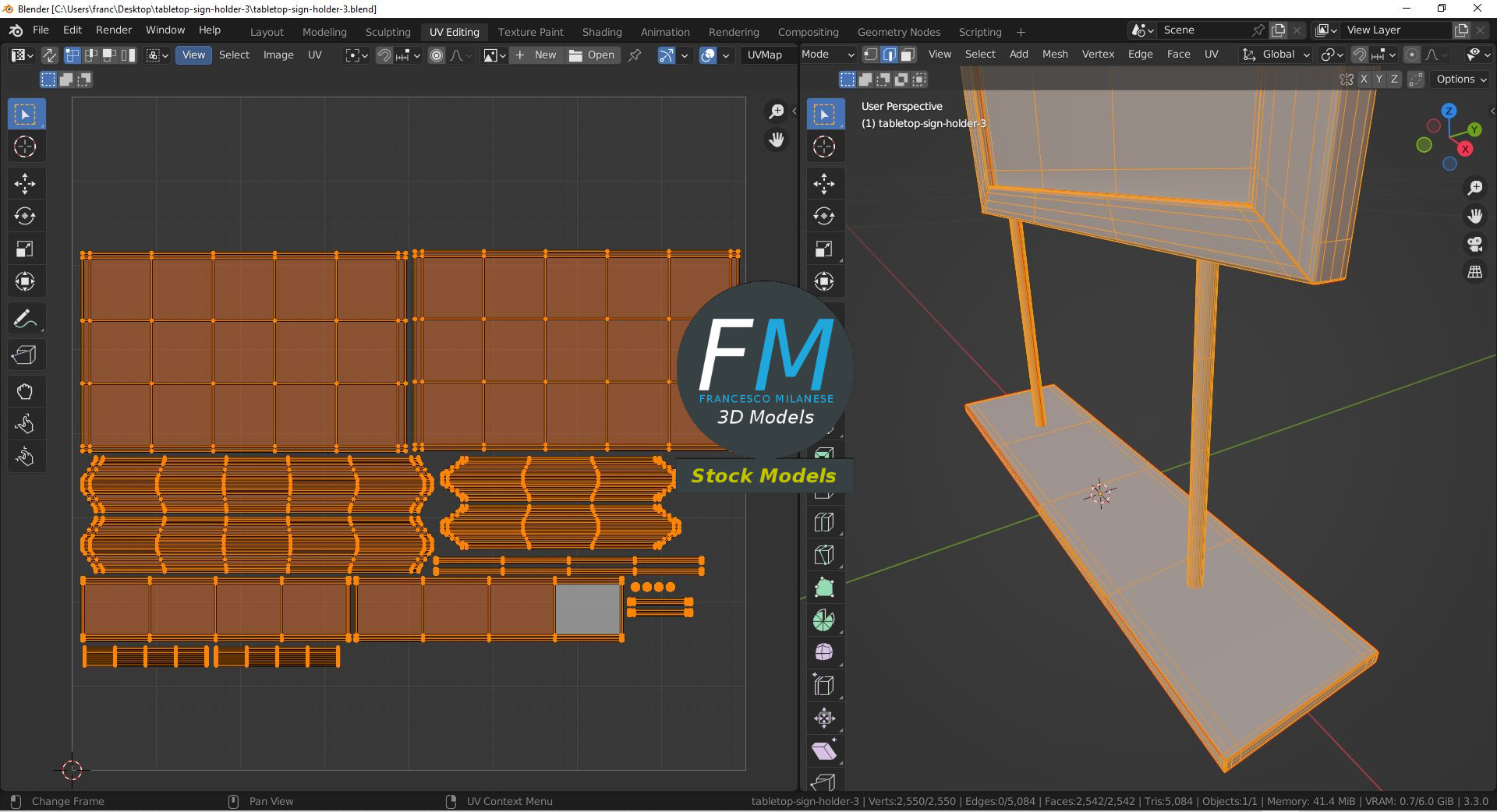Screen dimensions: 1497x812
Task: Toggle proportional editing in UV editor
Action: (437, 55)
